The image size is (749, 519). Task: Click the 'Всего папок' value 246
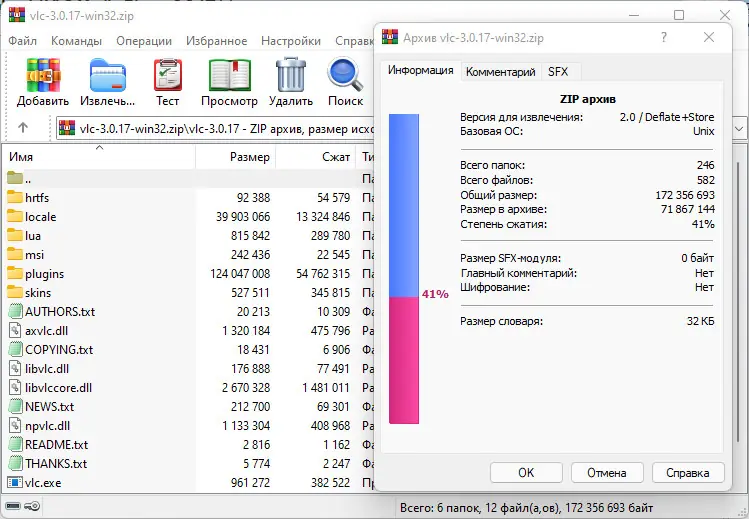pos(706,165)
